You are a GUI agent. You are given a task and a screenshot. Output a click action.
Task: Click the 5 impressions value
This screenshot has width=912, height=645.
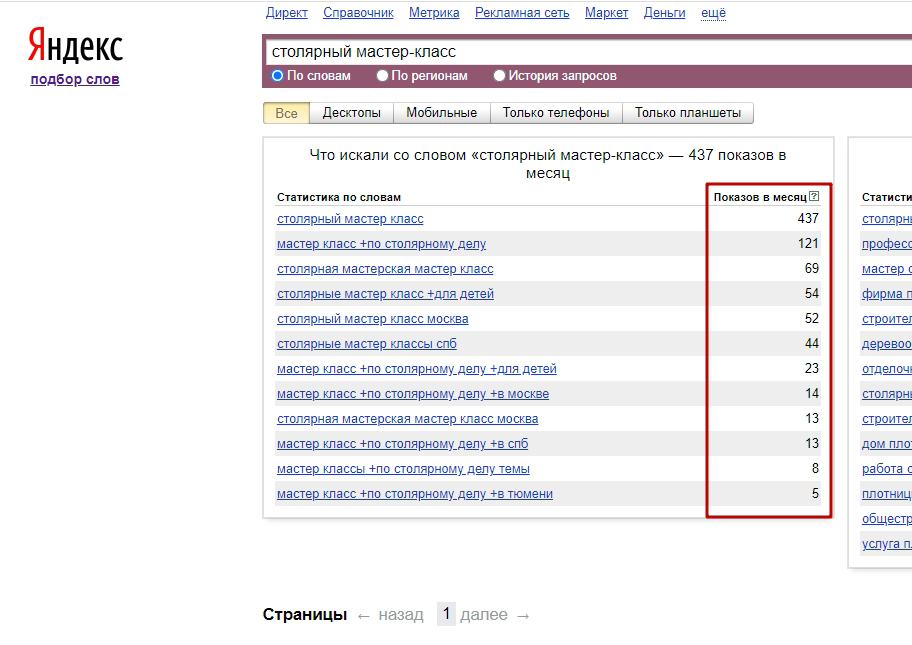click(x=815, y=494)
